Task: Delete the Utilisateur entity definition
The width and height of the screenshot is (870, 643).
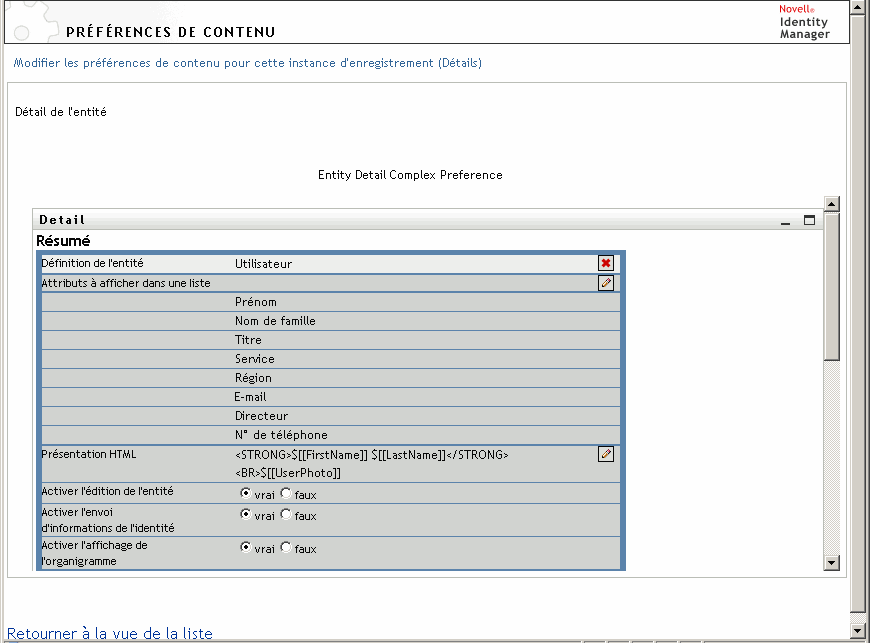Action: pos(605,263)
